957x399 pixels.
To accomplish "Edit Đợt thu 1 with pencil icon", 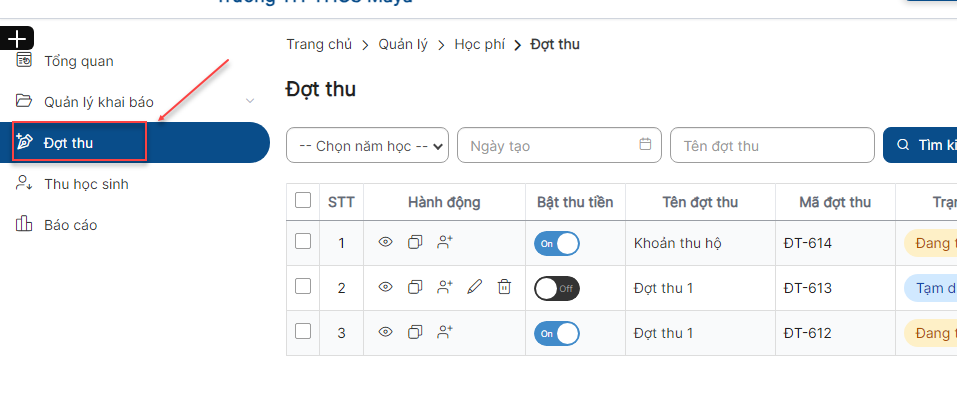I will (x=474, y=287).
